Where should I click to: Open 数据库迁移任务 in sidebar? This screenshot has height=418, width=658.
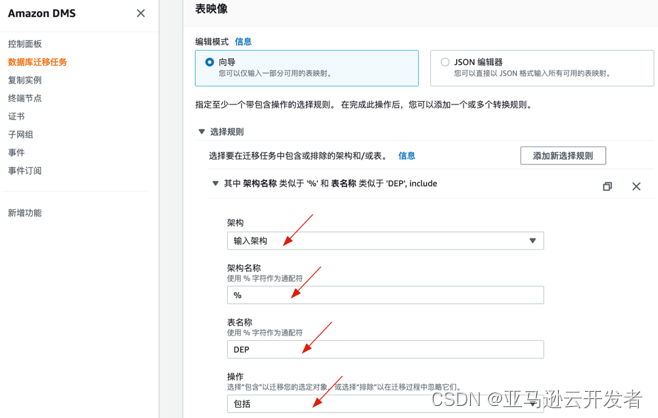coord(38,62)
